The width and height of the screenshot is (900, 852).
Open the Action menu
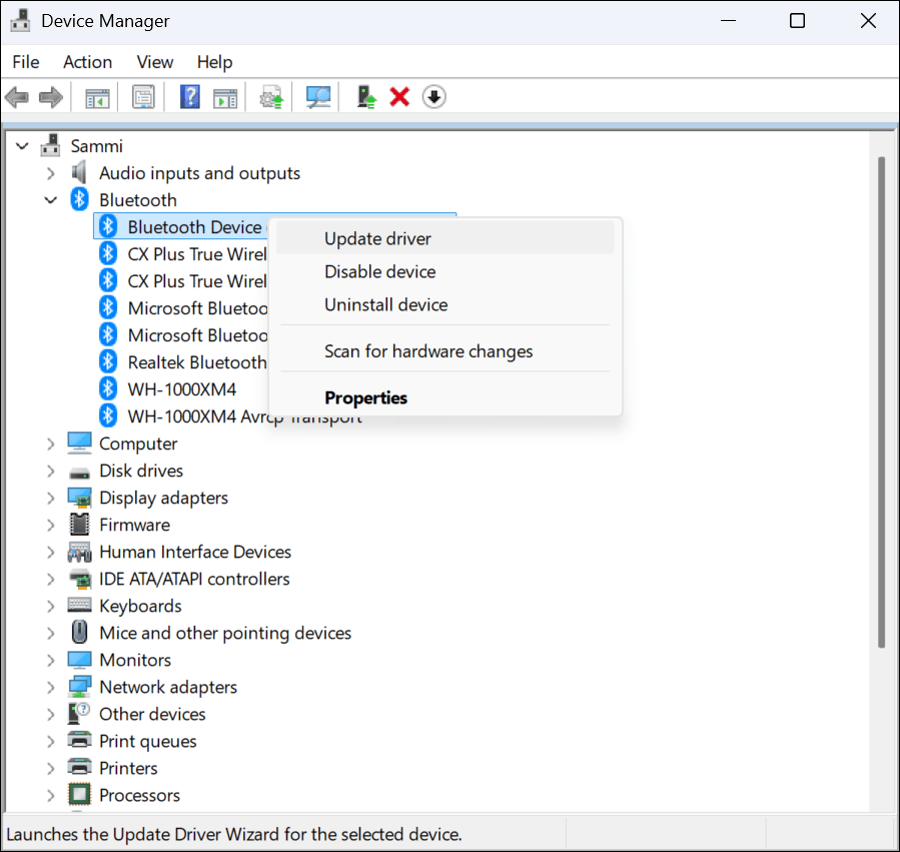(87, 62)
